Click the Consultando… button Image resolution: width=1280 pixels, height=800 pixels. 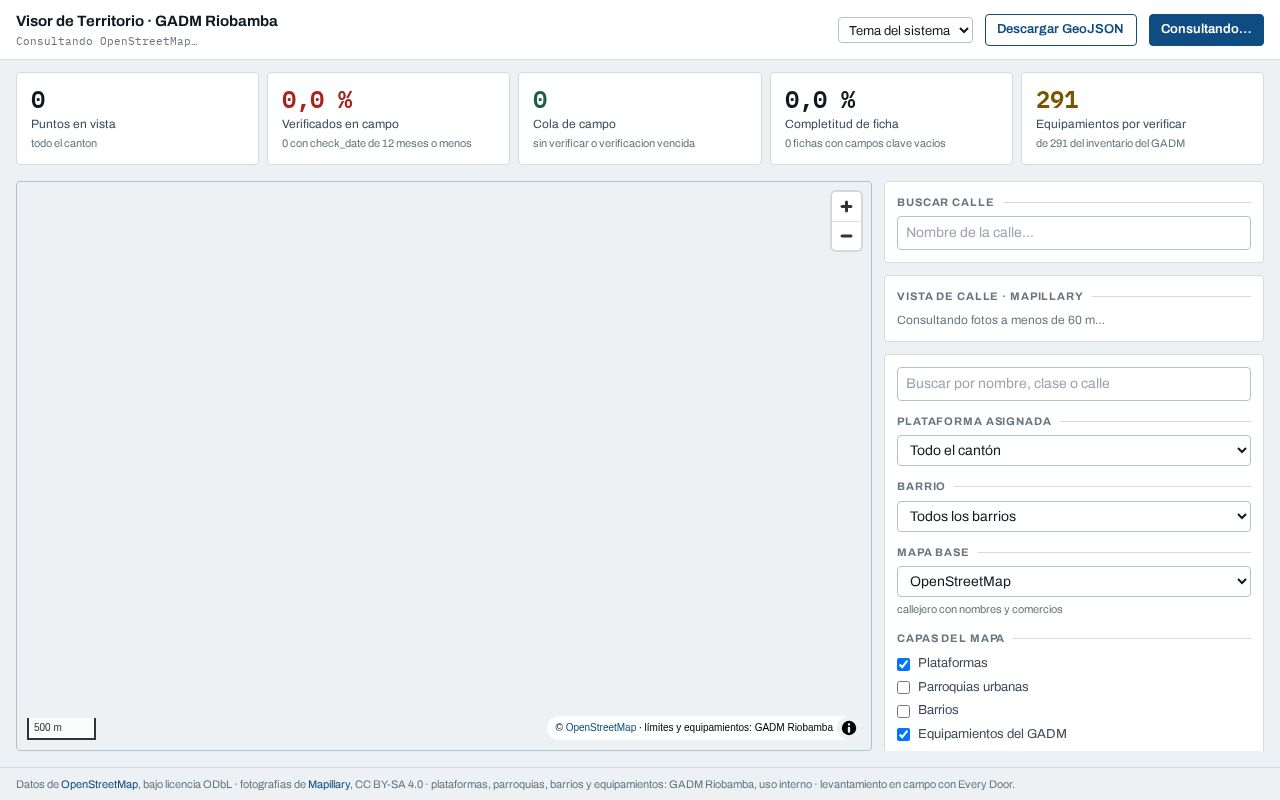coord(1206,30)
